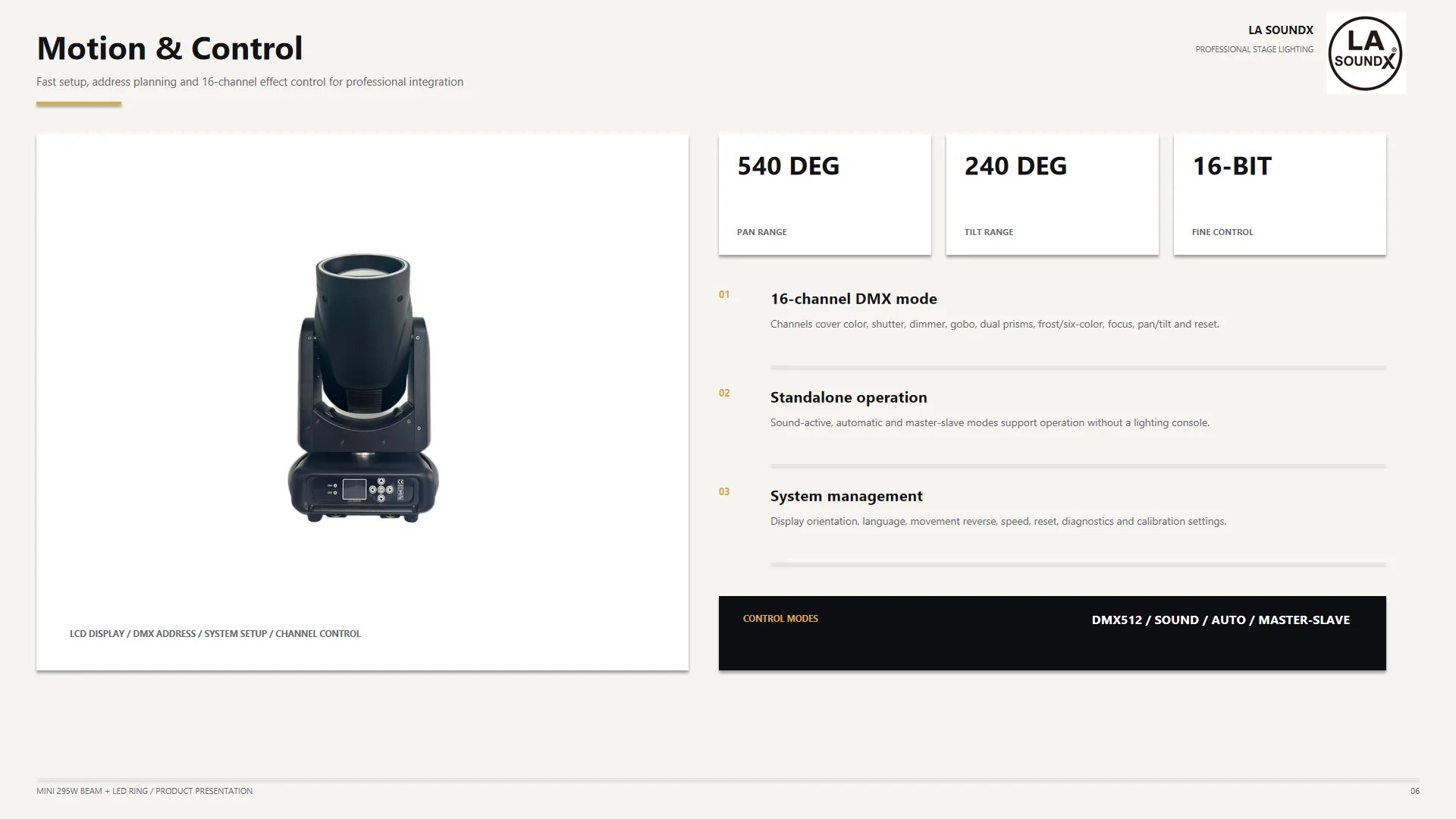Click the 16-channel DMX mode heading

[x=853, y=299]
